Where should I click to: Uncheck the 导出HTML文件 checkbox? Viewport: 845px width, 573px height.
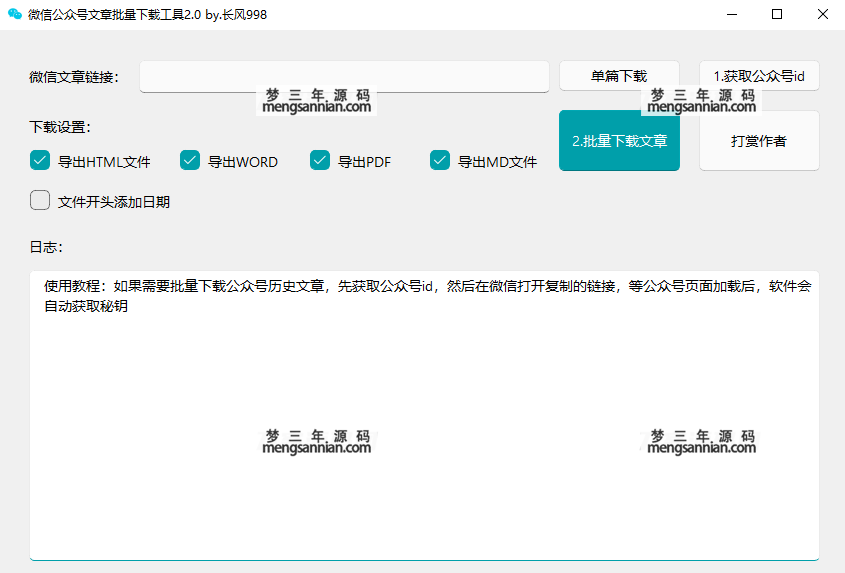(x=40, y=161)
